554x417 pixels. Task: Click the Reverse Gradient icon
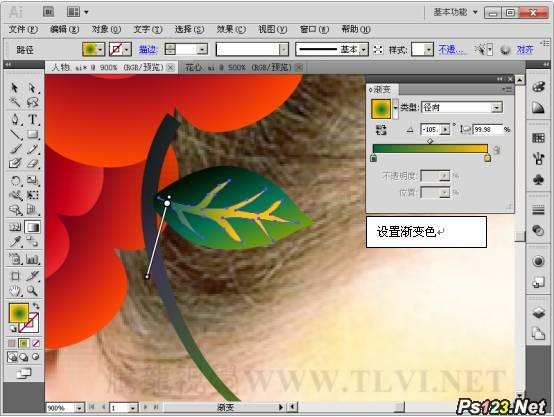tap(381, 130)
